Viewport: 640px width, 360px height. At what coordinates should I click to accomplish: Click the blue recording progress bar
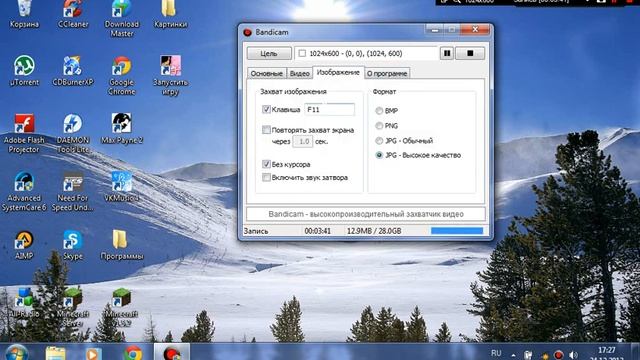point(457,231)
